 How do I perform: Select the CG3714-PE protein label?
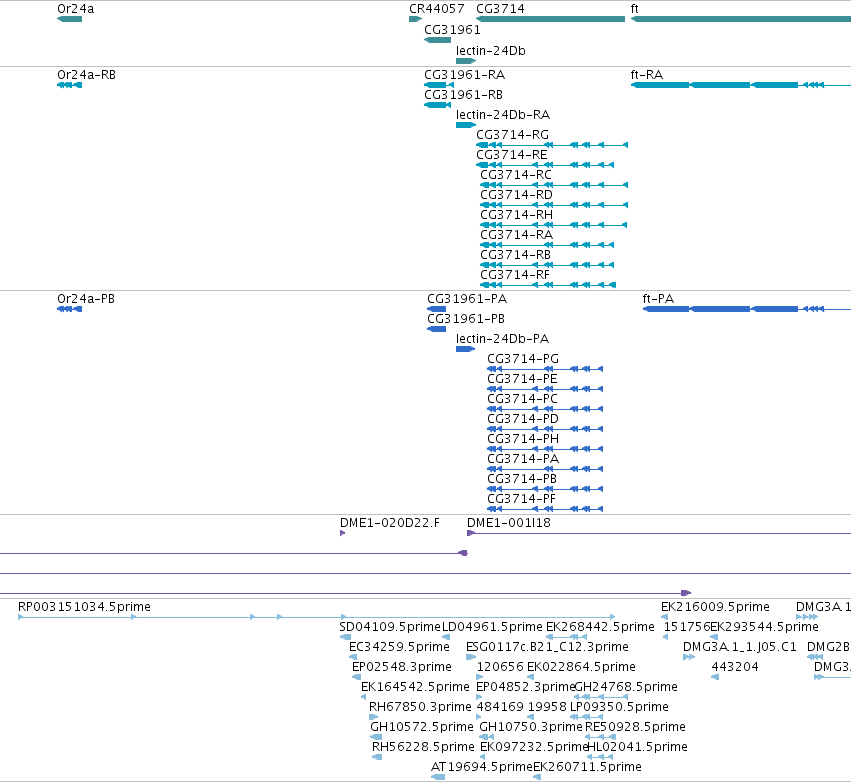tap(522, 379)
